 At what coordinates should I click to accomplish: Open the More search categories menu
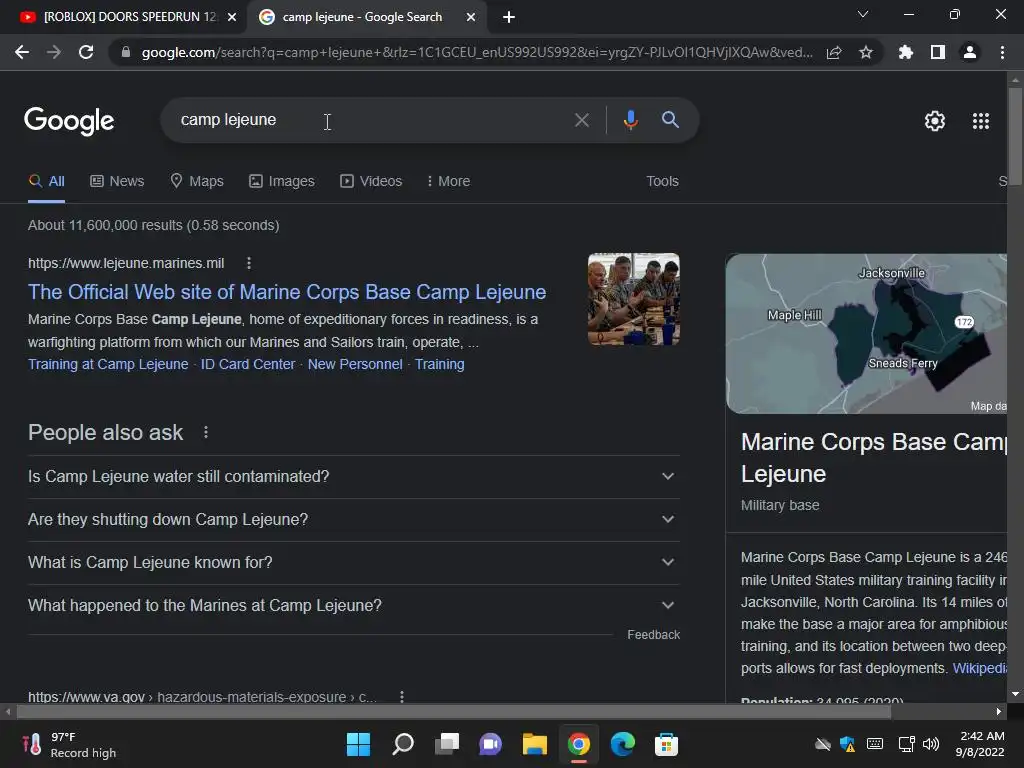(x=448, y=182)
